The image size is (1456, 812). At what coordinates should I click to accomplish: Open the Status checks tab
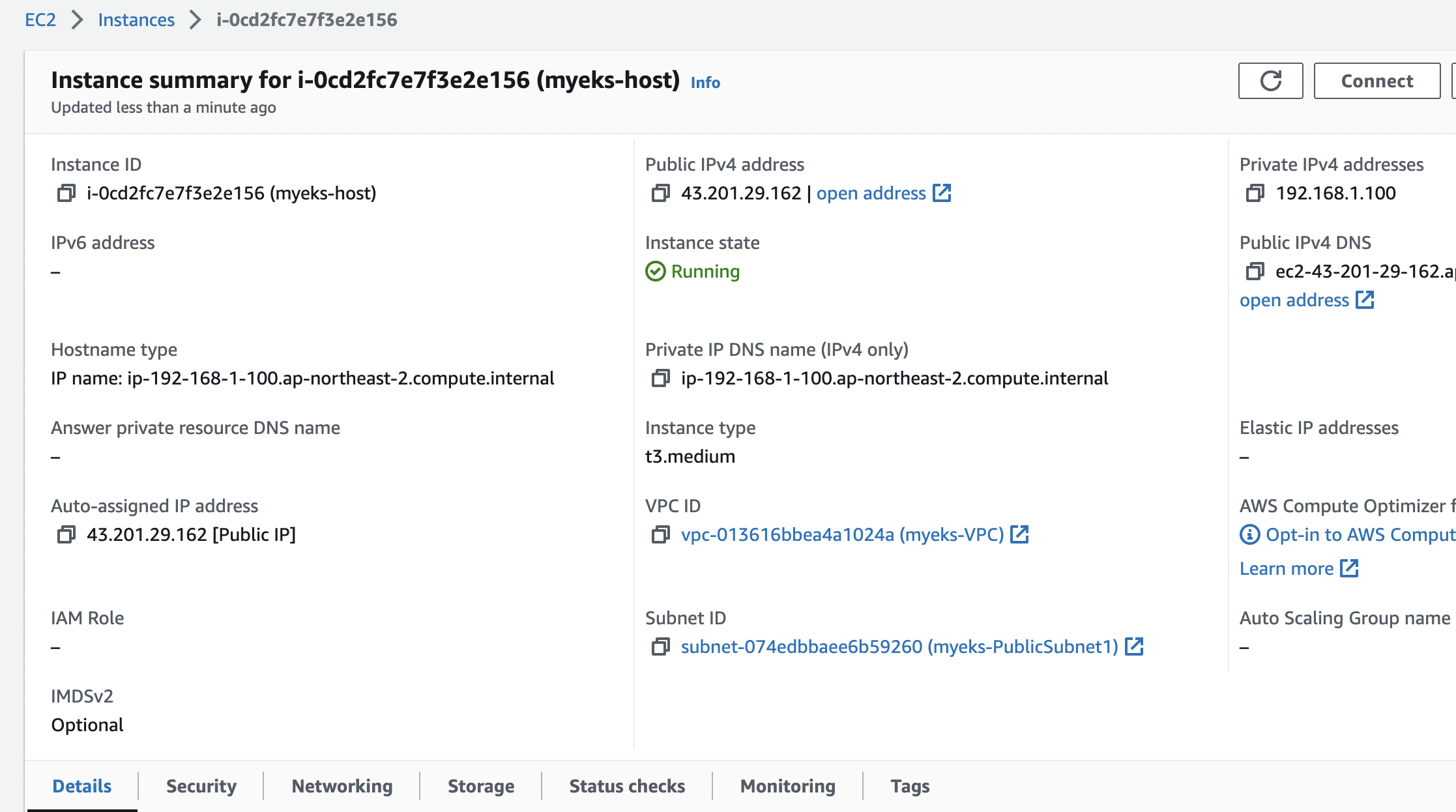coord(627,786)
